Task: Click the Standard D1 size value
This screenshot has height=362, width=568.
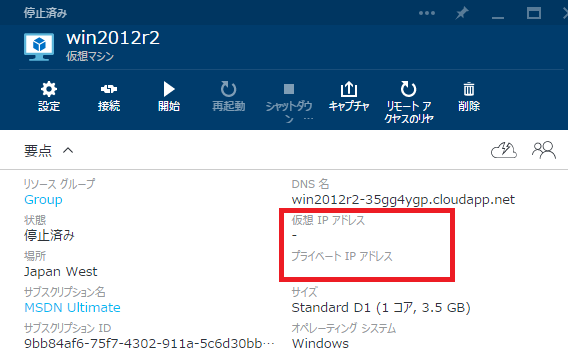Action: (x=381, y=308)
